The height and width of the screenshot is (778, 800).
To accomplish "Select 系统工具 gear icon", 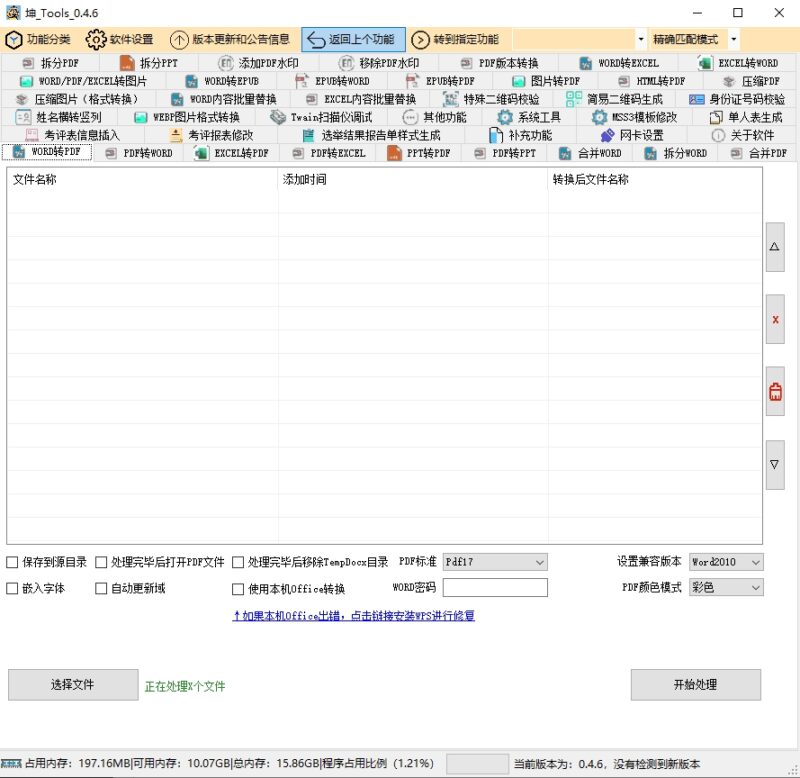I will click(505, 117).
